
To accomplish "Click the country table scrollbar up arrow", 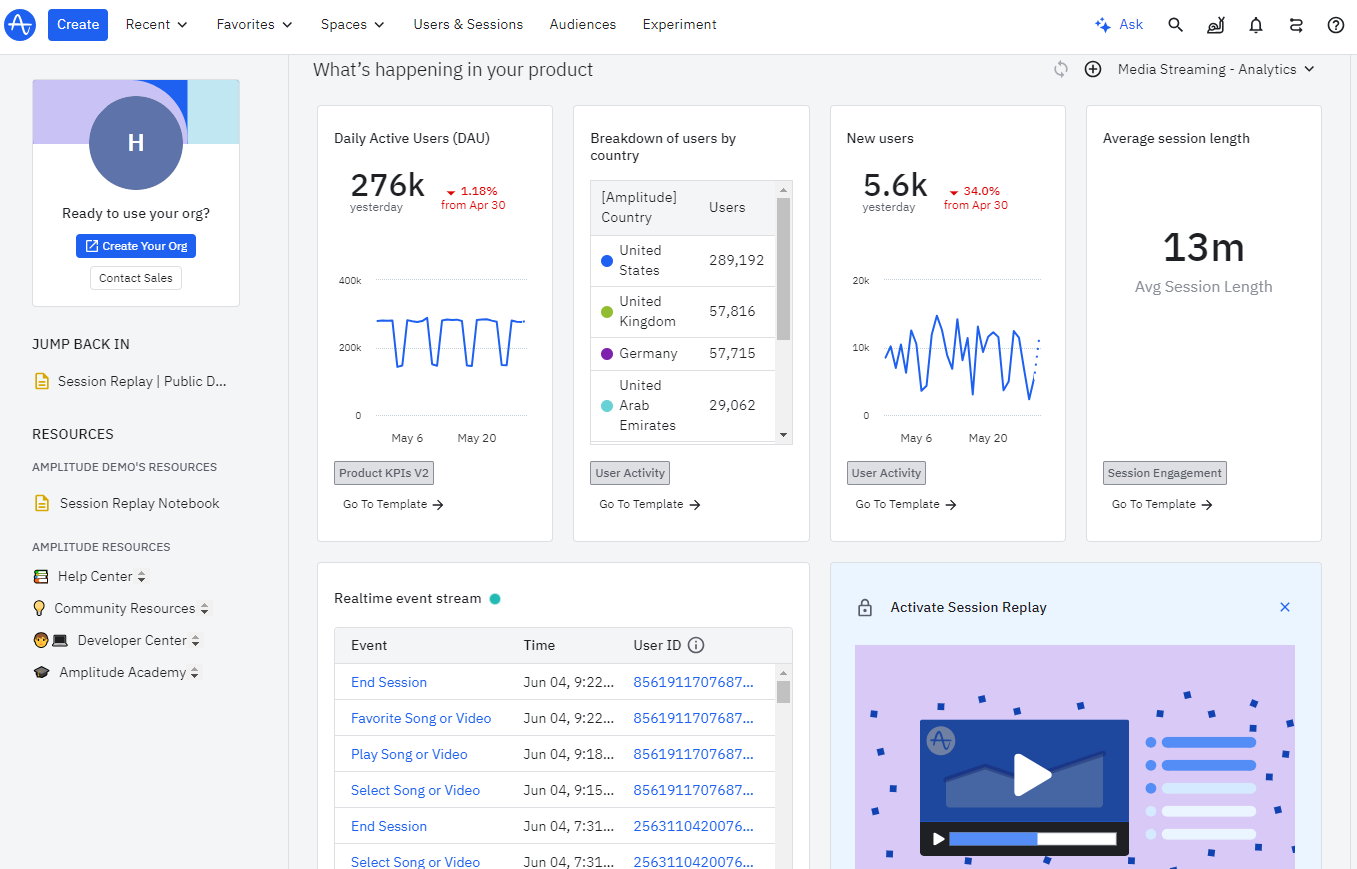I will pyautogui.click(x=783, y=188).
